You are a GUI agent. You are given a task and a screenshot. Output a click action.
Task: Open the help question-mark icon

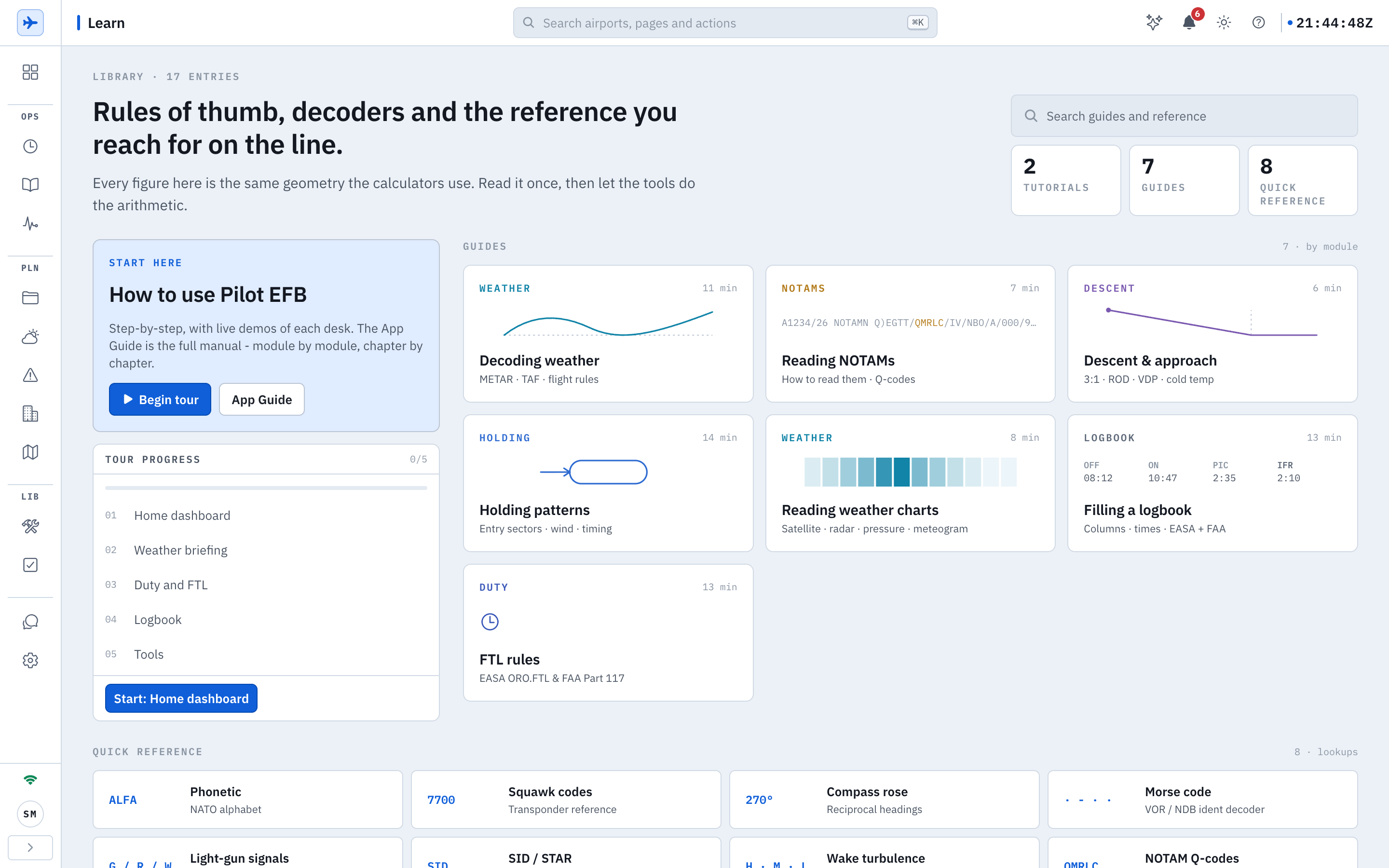click(1259, 23)
